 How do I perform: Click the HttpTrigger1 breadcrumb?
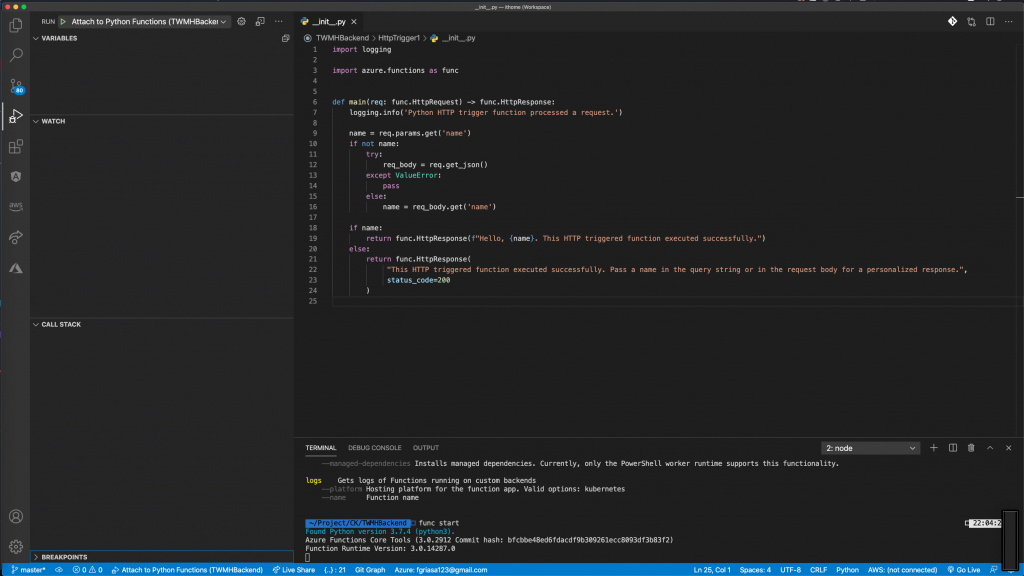[x=400, y=37]
